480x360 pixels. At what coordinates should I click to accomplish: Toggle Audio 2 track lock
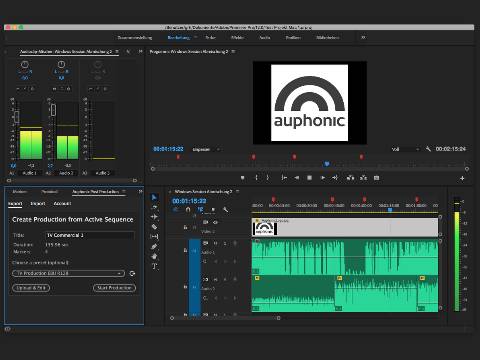185,286
